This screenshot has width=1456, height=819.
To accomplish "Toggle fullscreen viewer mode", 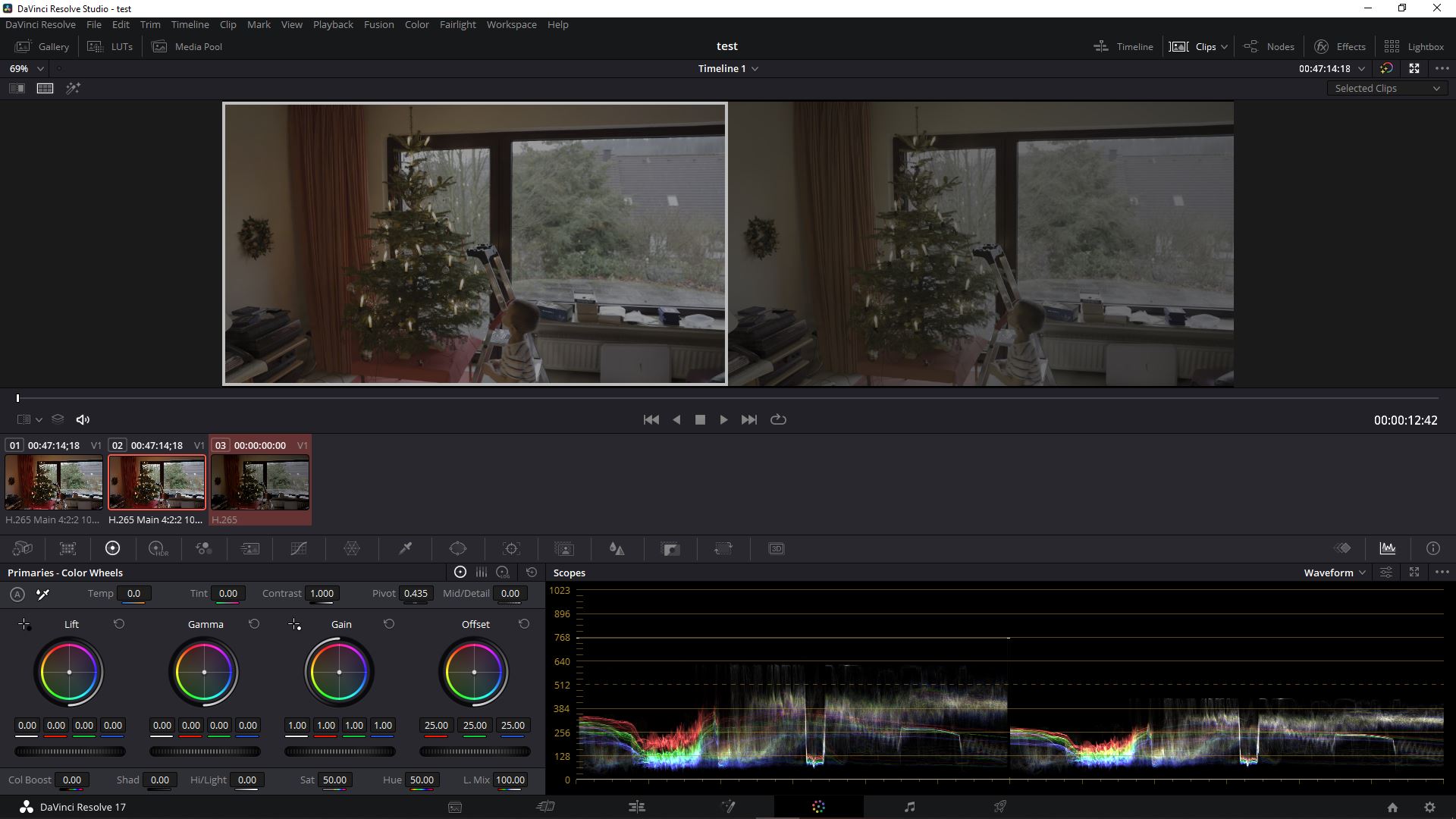I will [1415, 68].
